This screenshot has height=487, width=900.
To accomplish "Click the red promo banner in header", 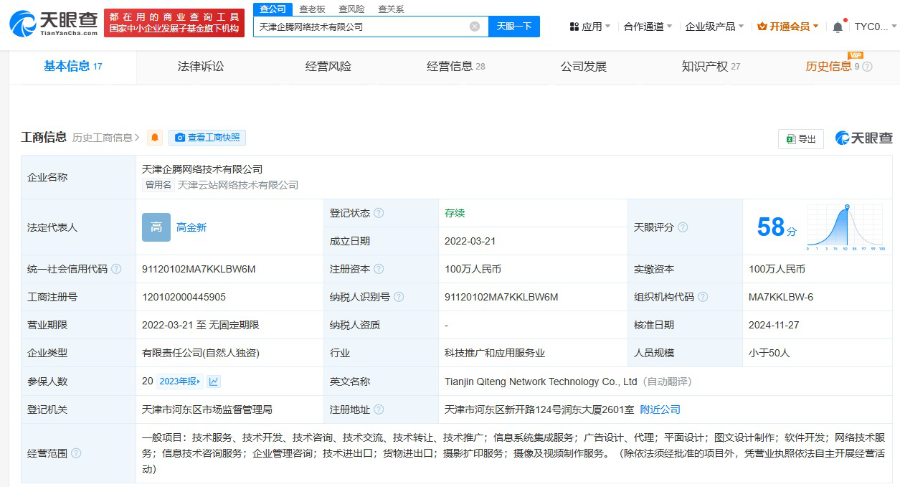I will 174,23.
